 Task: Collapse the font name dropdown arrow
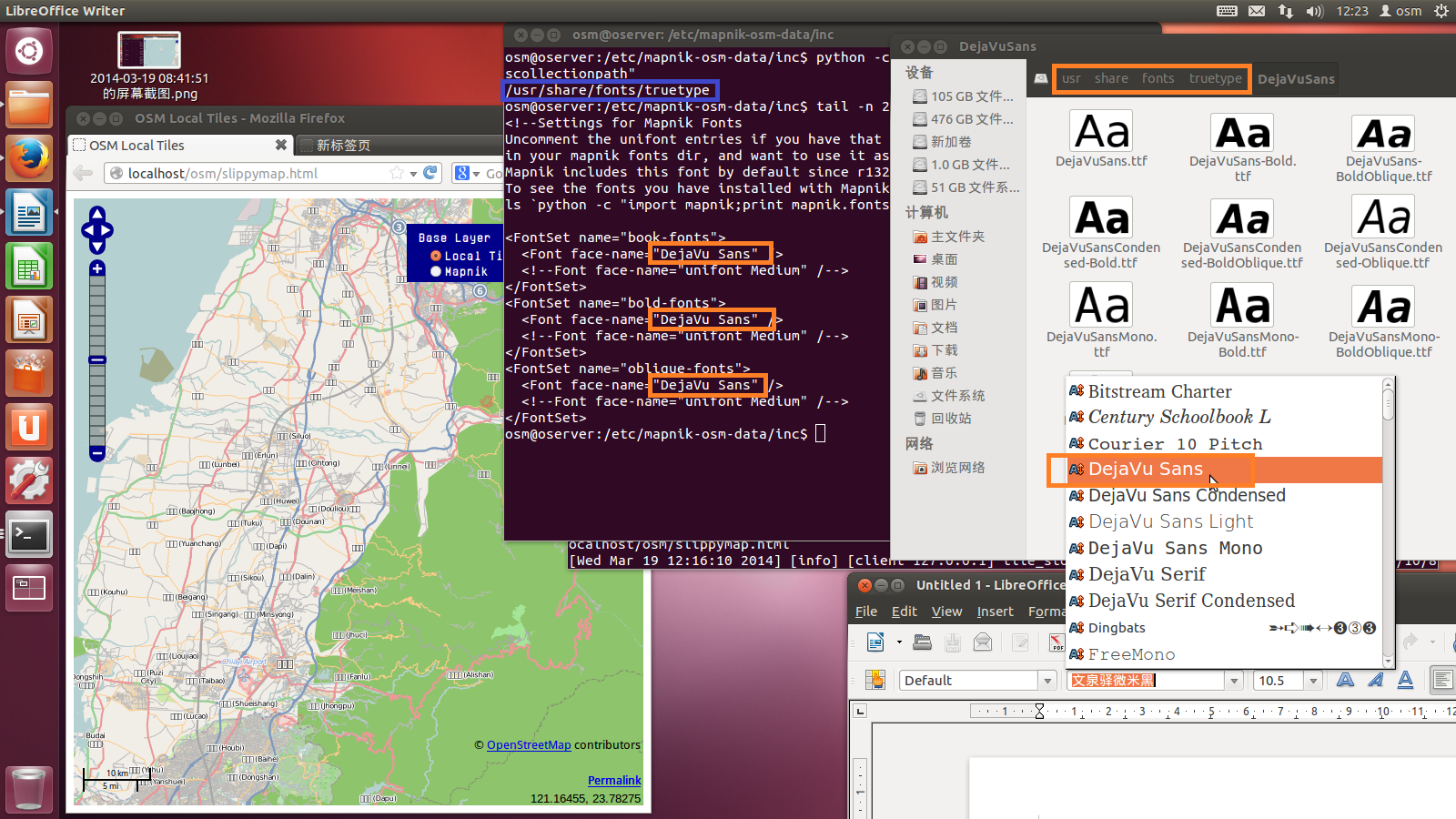[x=1234, y=681]
